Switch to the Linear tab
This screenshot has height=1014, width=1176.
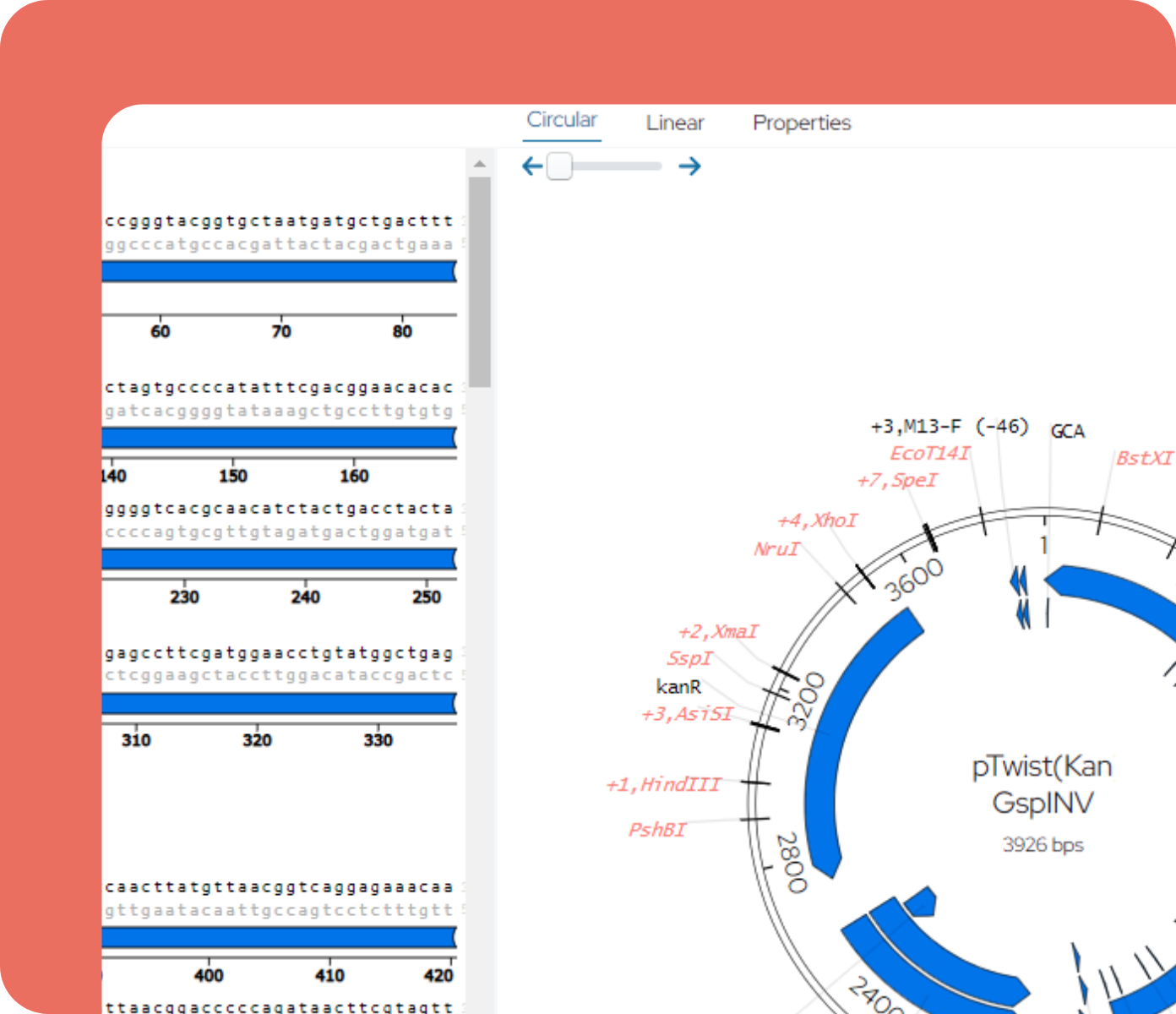pyautogui.click(x=674, y=123)
